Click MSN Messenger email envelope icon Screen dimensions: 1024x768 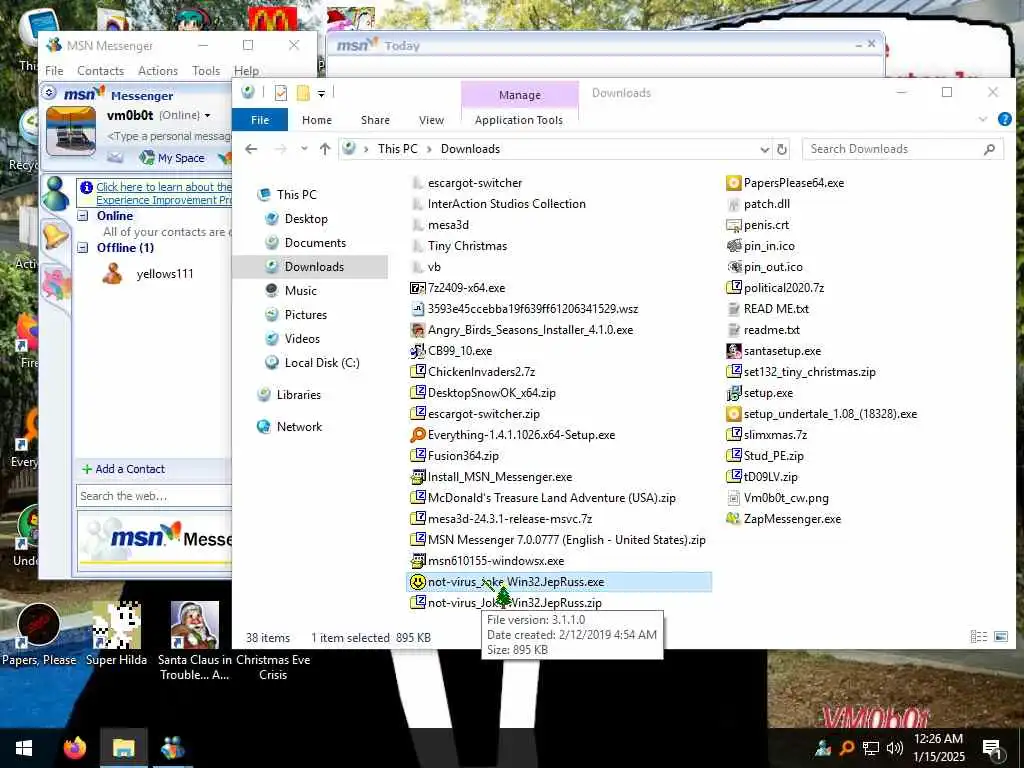(x=115, y=157)
